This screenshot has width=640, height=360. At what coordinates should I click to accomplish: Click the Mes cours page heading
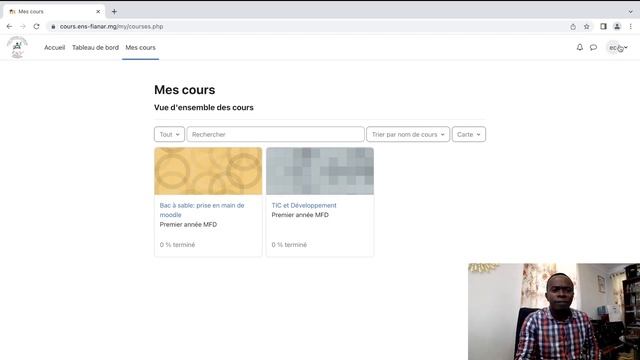184,90
